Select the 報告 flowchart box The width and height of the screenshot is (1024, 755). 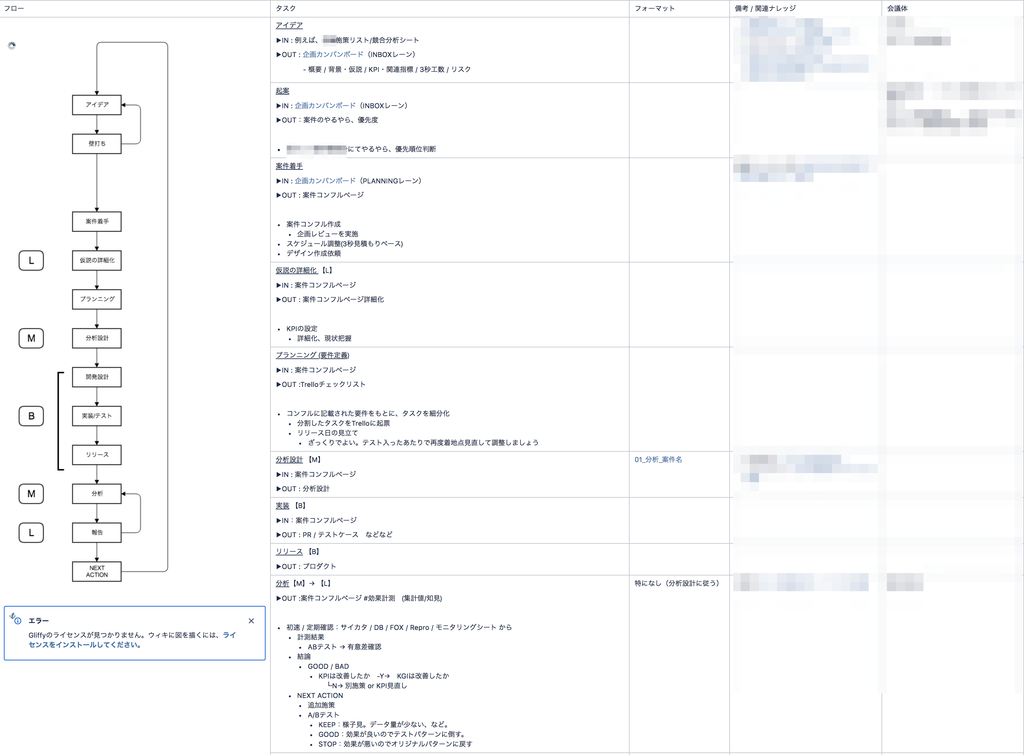pos(97,532)
